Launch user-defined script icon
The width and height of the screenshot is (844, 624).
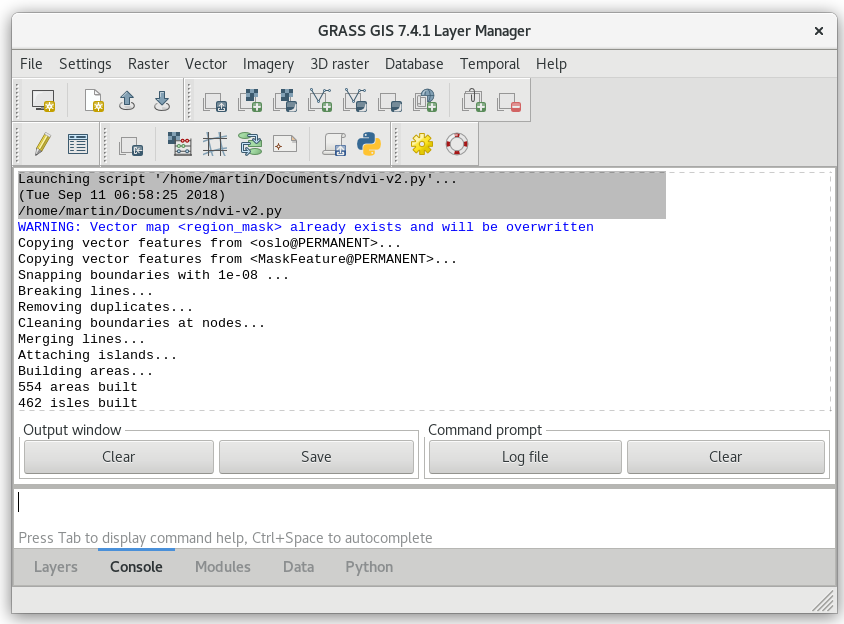[x=334, y=144]
